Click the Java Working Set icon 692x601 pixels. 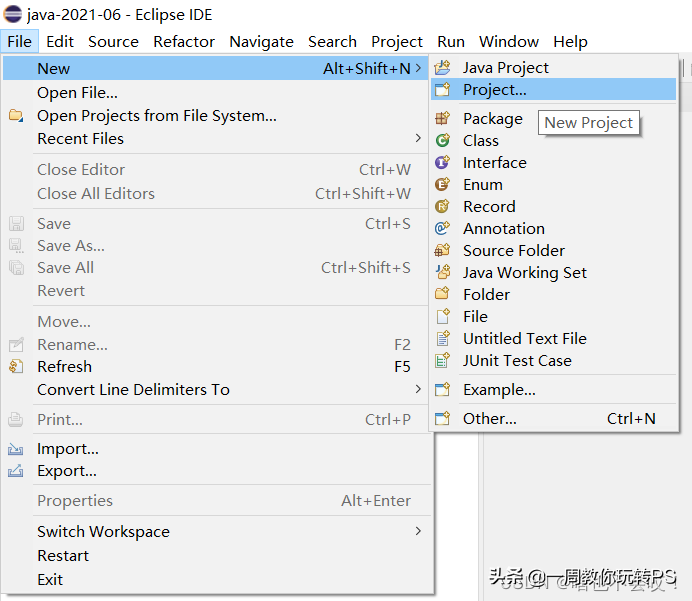[x=442, y=272]
